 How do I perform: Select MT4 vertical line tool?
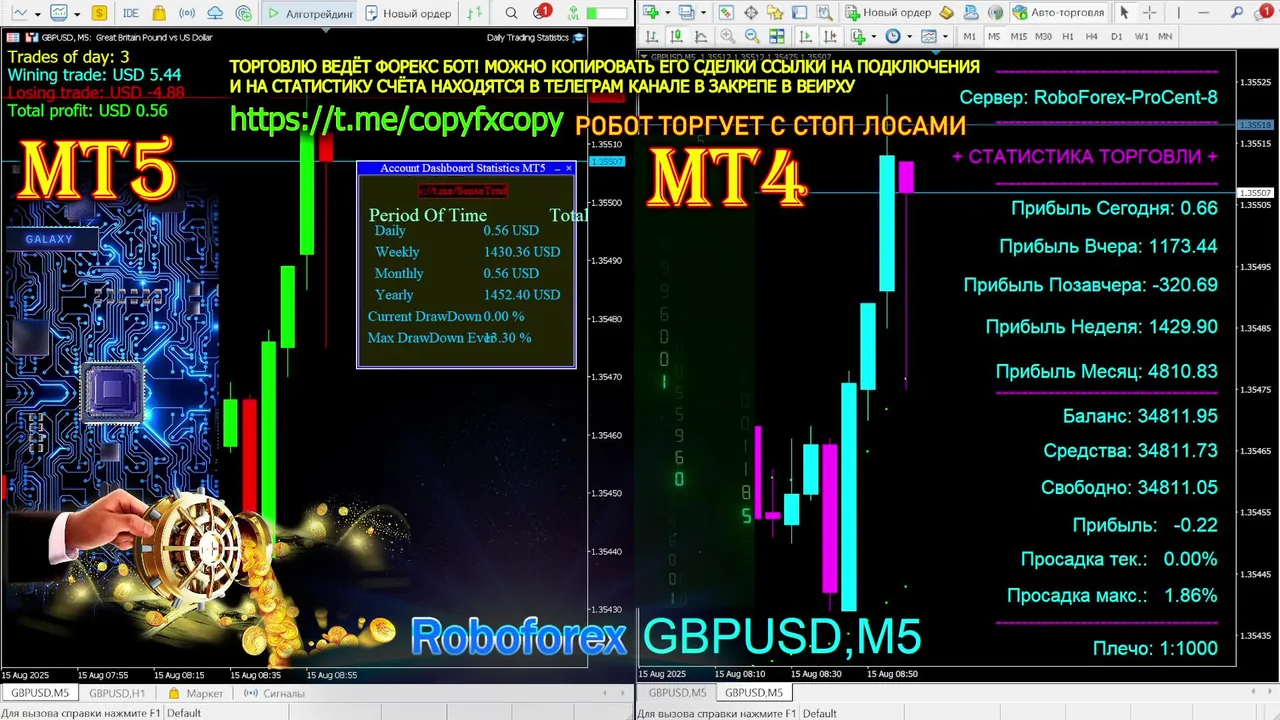(x=1178, y=13)
